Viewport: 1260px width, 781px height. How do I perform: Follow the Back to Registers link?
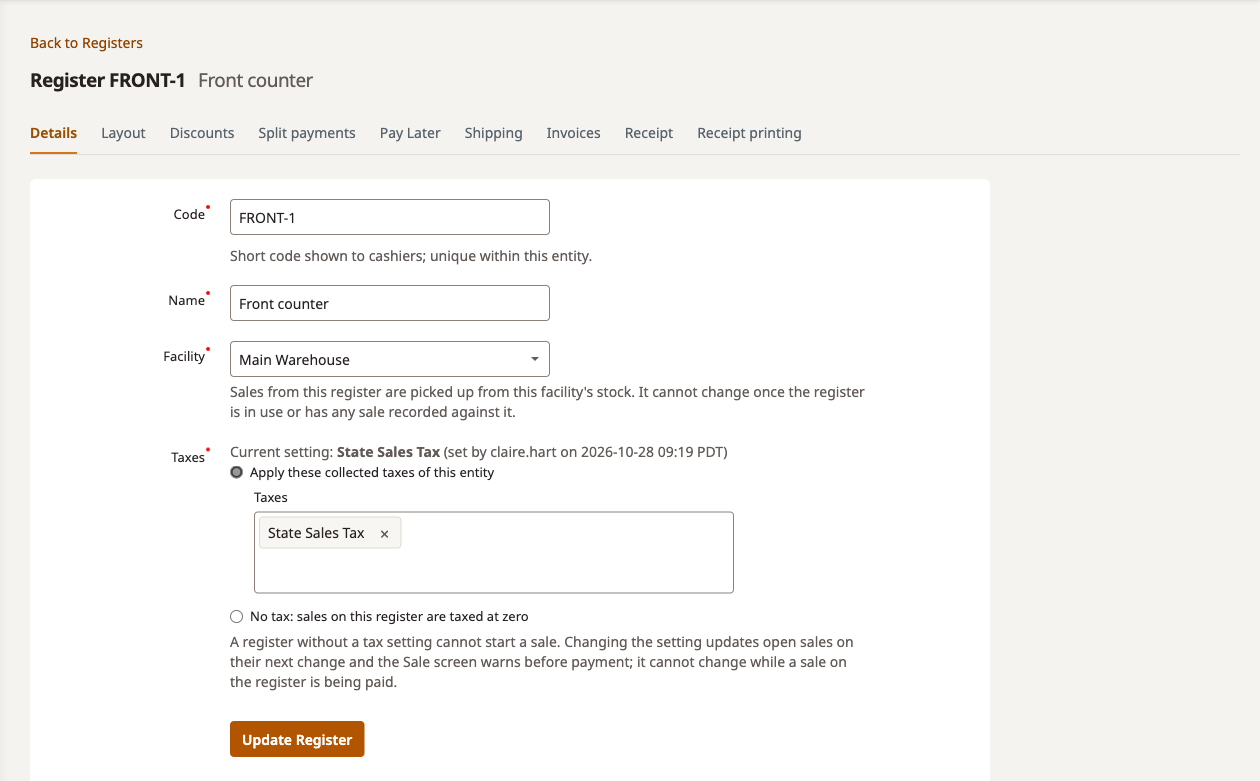point(86,43)
